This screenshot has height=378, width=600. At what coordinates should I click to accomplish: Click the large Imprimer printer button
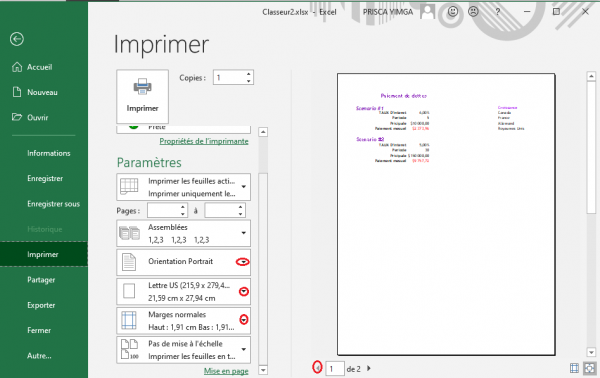[142, 96]
